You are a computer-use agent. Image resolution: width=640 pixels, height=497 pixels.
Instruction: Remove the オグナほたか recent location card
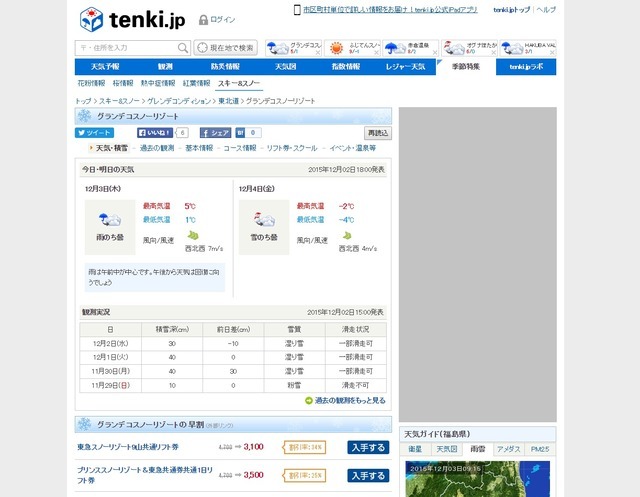click(x=493, y=53)
